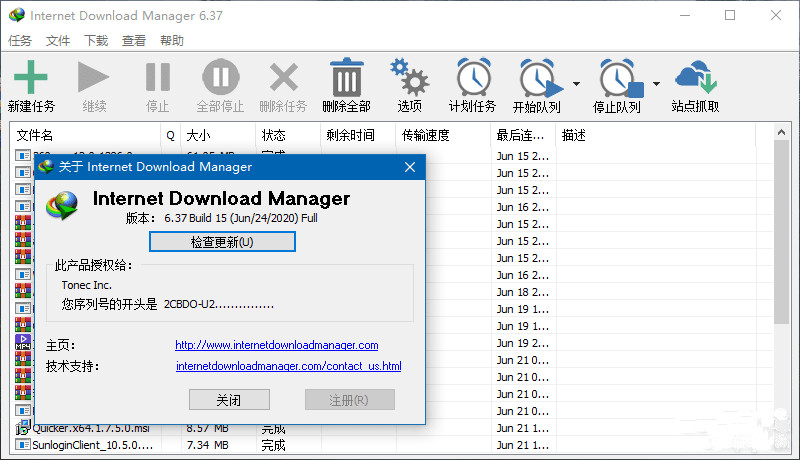Image resolution: width=800 pixels, height=460 pixels.
Task: Open the 下载 menu
Action: point(96,40)
